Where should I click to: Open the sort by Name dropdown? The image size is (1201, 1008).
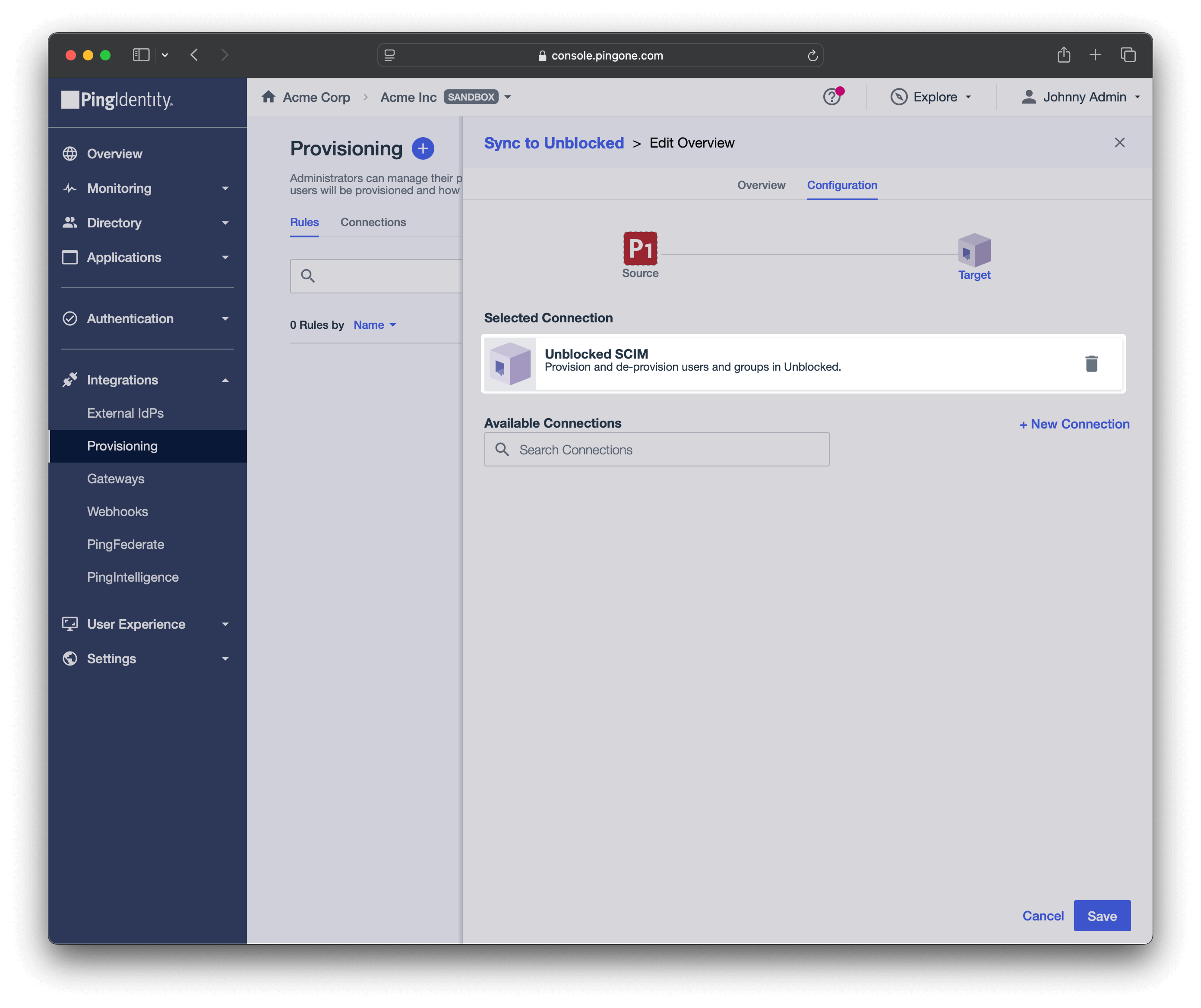coord(375,325)
